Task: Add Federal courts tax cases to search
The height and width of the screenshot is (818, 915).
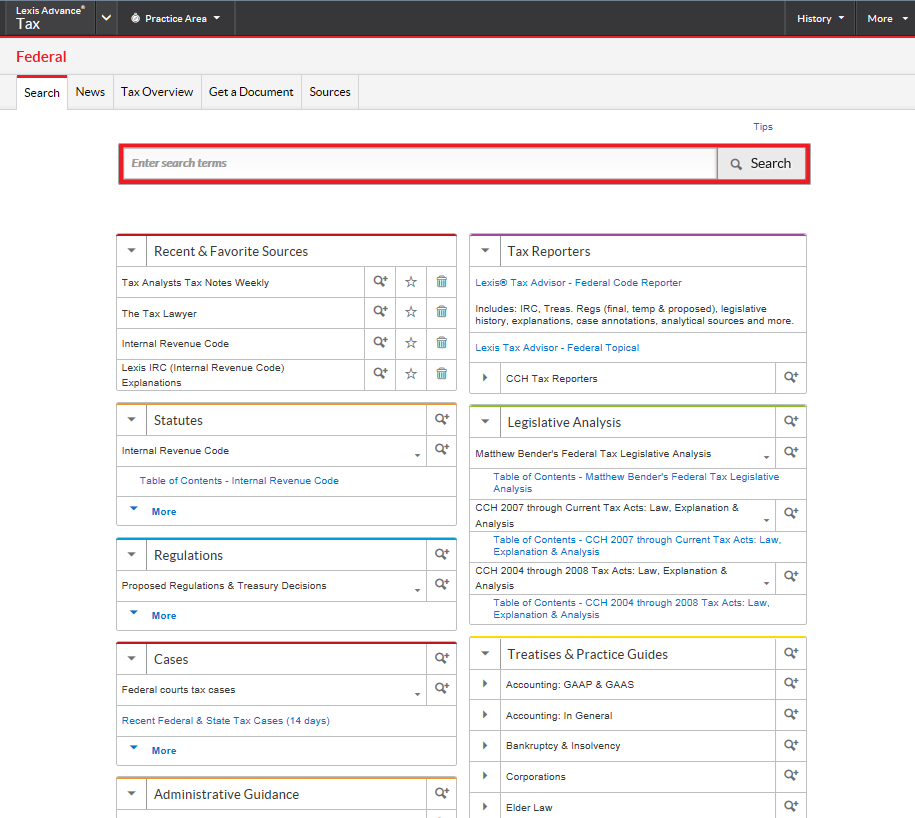Action: [x=442, y=689]
